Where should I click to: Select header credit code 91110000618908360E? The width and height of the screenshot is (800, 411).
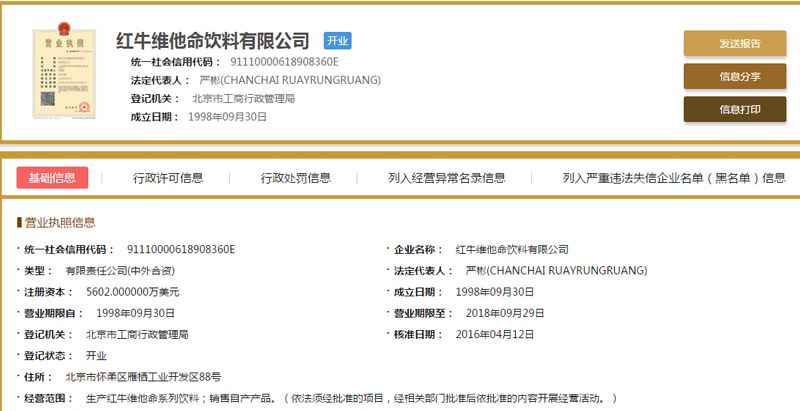[284, 62]
